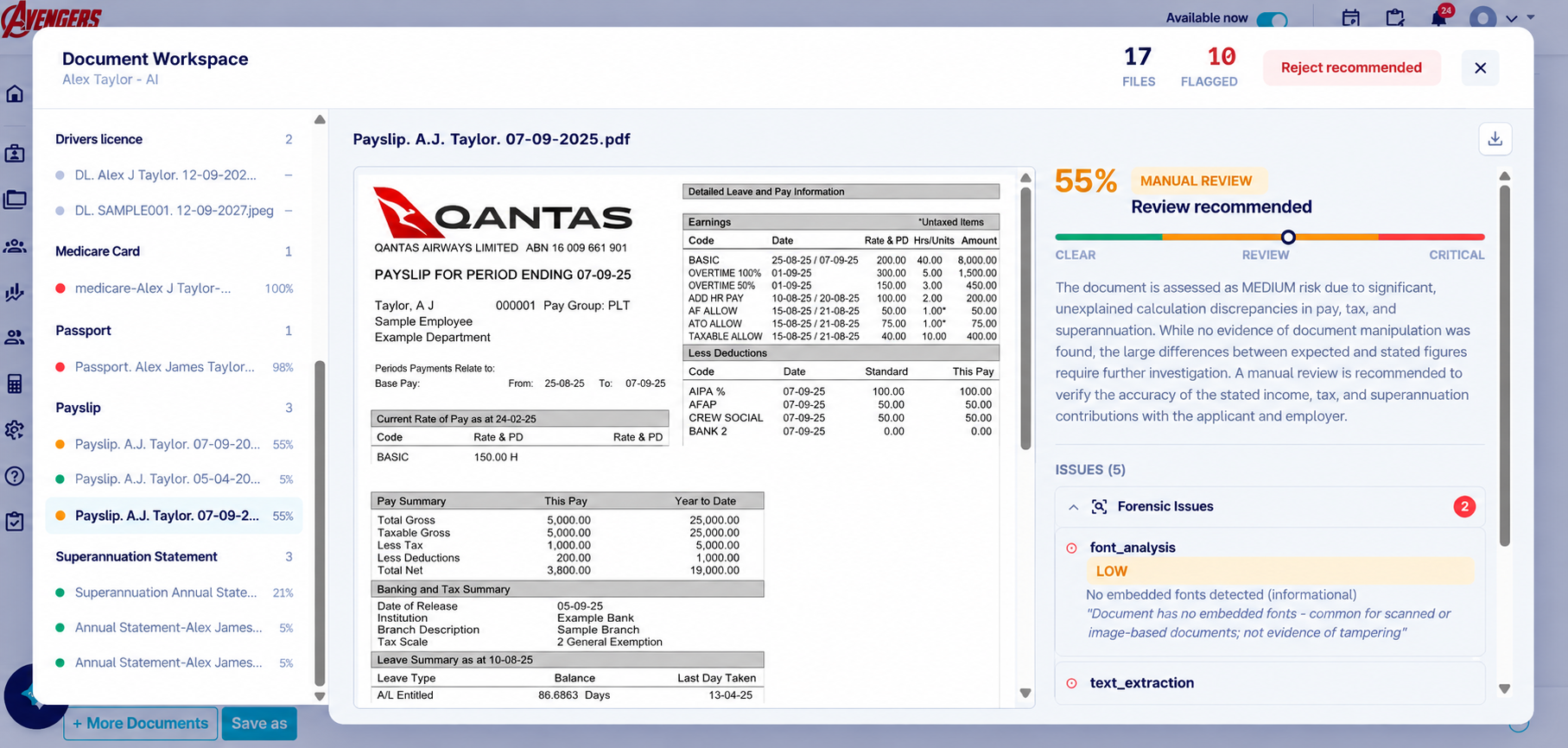Click the Reject recommended button
Image resolution: width=1568 pixels, height=748 pixels.
click(1351, 68)
